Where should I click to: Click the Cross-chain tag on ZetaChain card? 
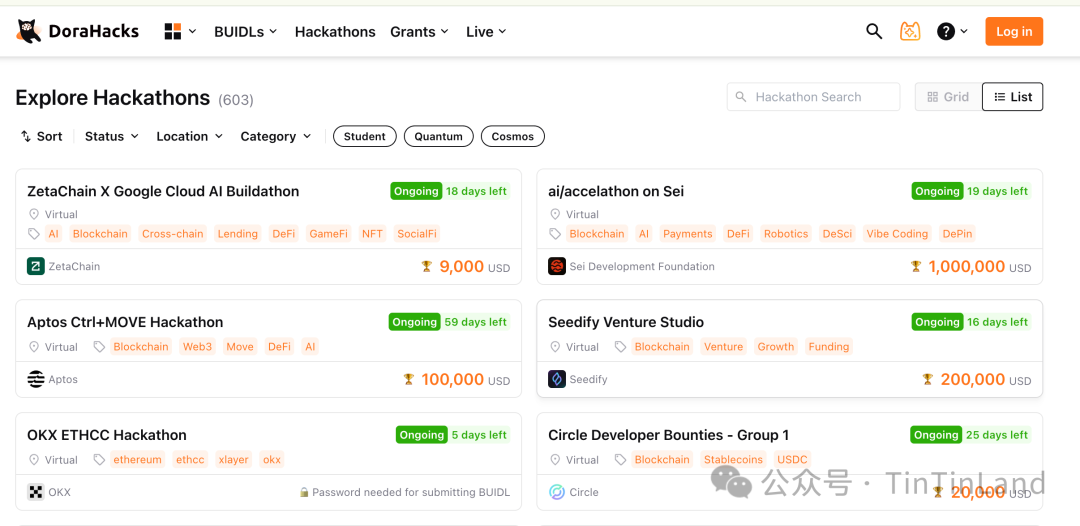[173, 234]
